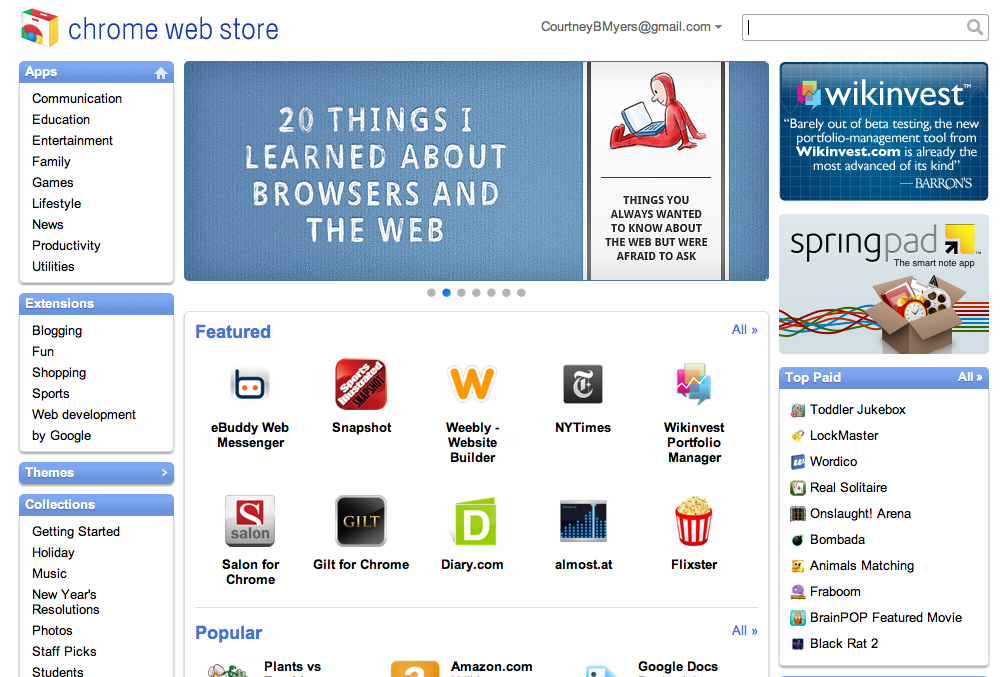The width and height of the screenshot is (1004, 677).
Task: Select the Entertainment apps category
Action: 72,141
